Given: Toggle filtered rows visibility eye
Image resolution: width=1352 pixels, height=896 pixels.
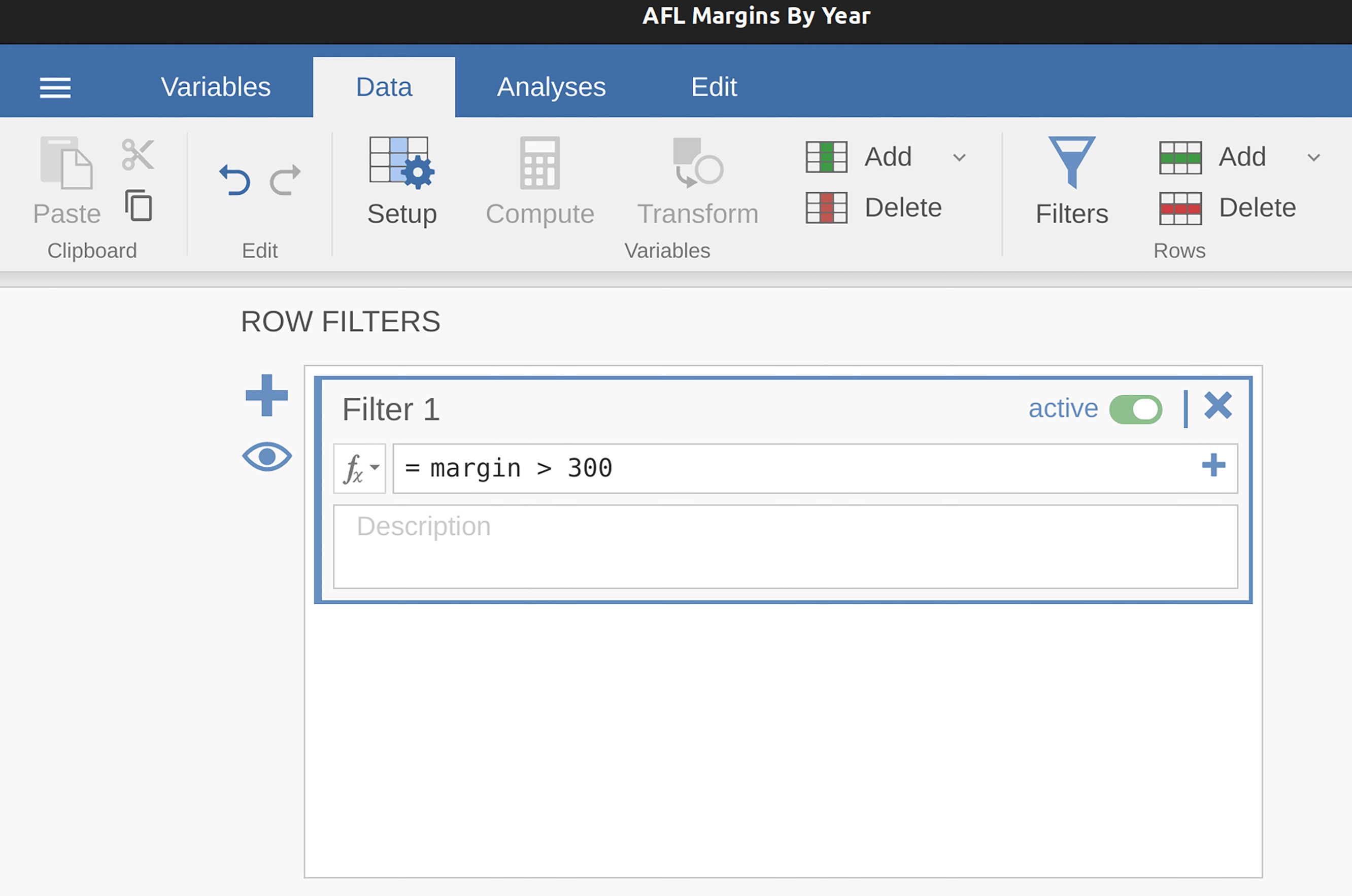Looking at the screenshot, I should point(267,457).
